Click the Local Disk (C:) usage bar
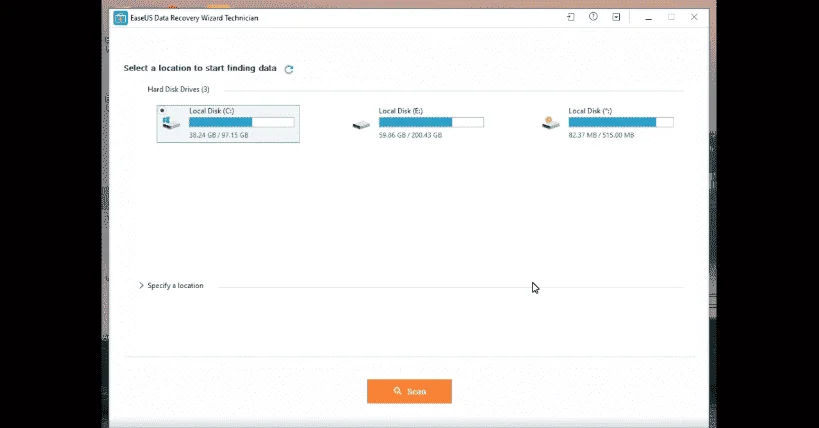The image size is (819, 428). tap(241, 122)
